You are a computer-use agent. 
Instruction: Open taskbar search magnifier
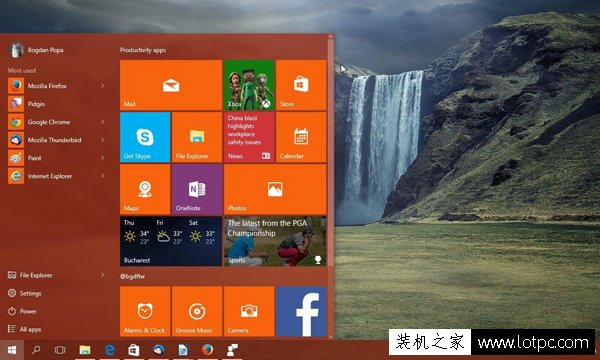36,350
